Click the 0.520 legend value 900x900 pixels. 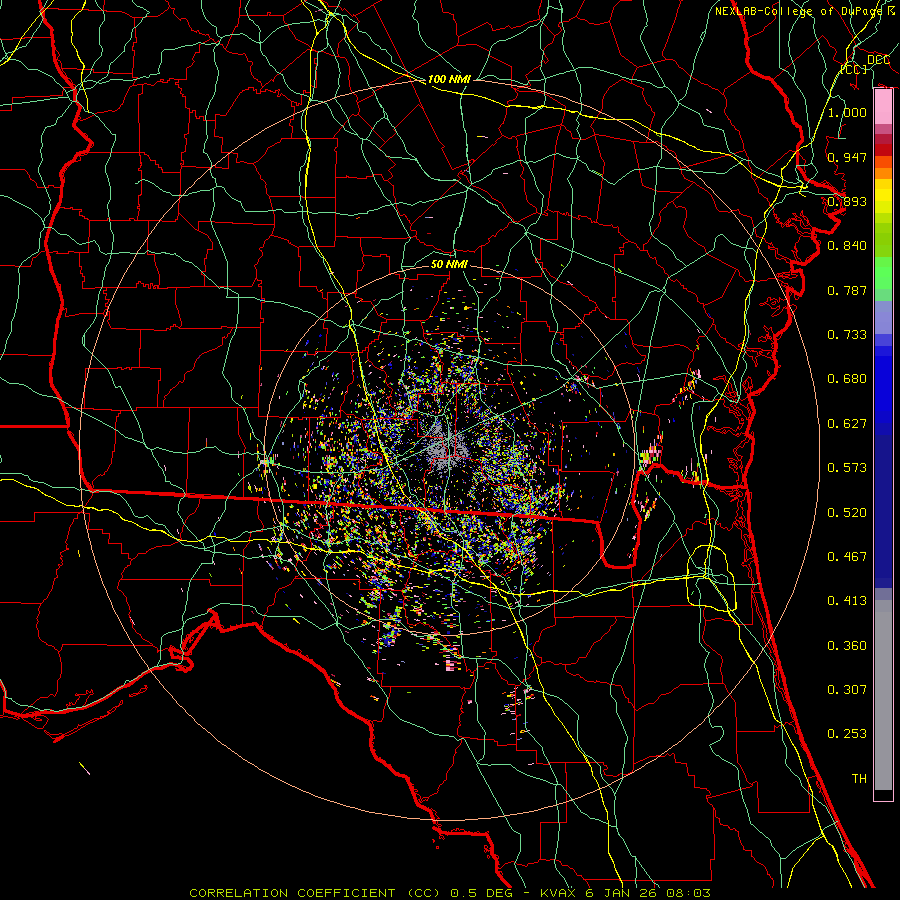[x=847, y=513]
